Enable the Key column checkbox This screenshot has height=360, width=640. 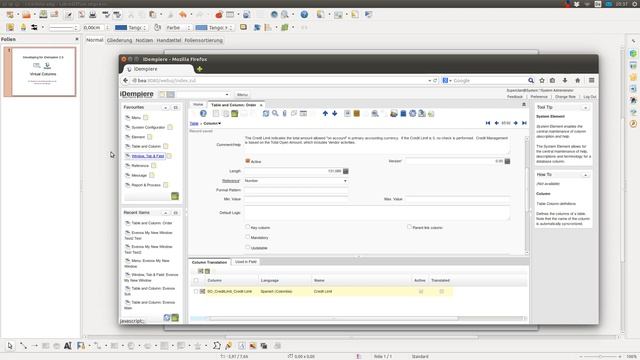tap(247, 227)
